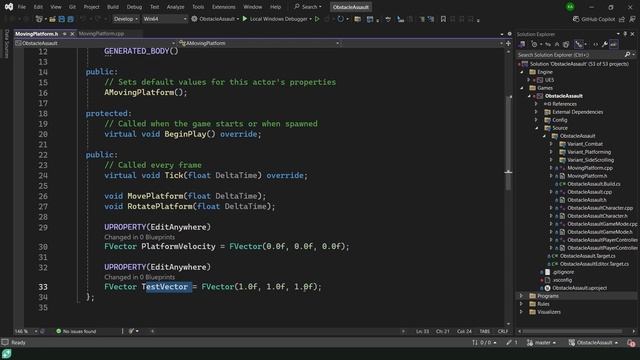The height and width of the screenshot is (360, 640).
Task: Select MovingPlatform.cpp in Solution Explorer
Action: (589, 168)
